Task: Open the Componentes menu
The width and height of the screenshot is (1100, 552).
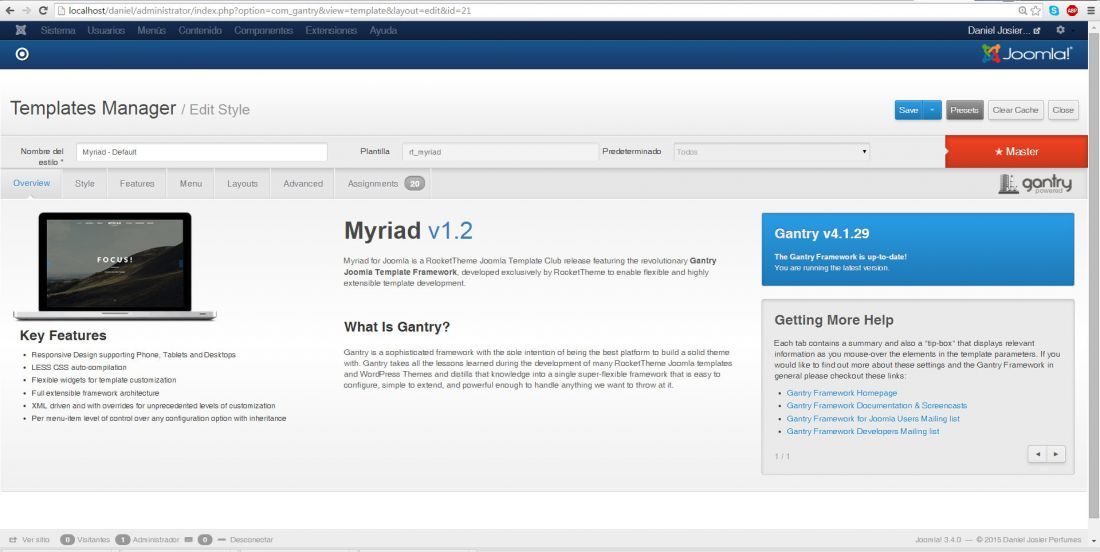Action: (x=263, y=30)
